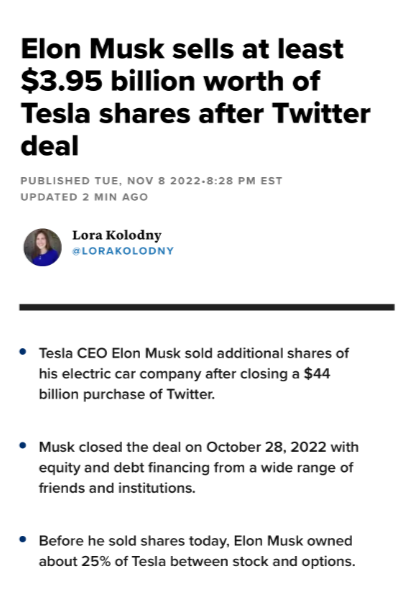The image size is (409, 589).
Task: Click the word 'deal' ending the headline
Action: click(50, 146)
